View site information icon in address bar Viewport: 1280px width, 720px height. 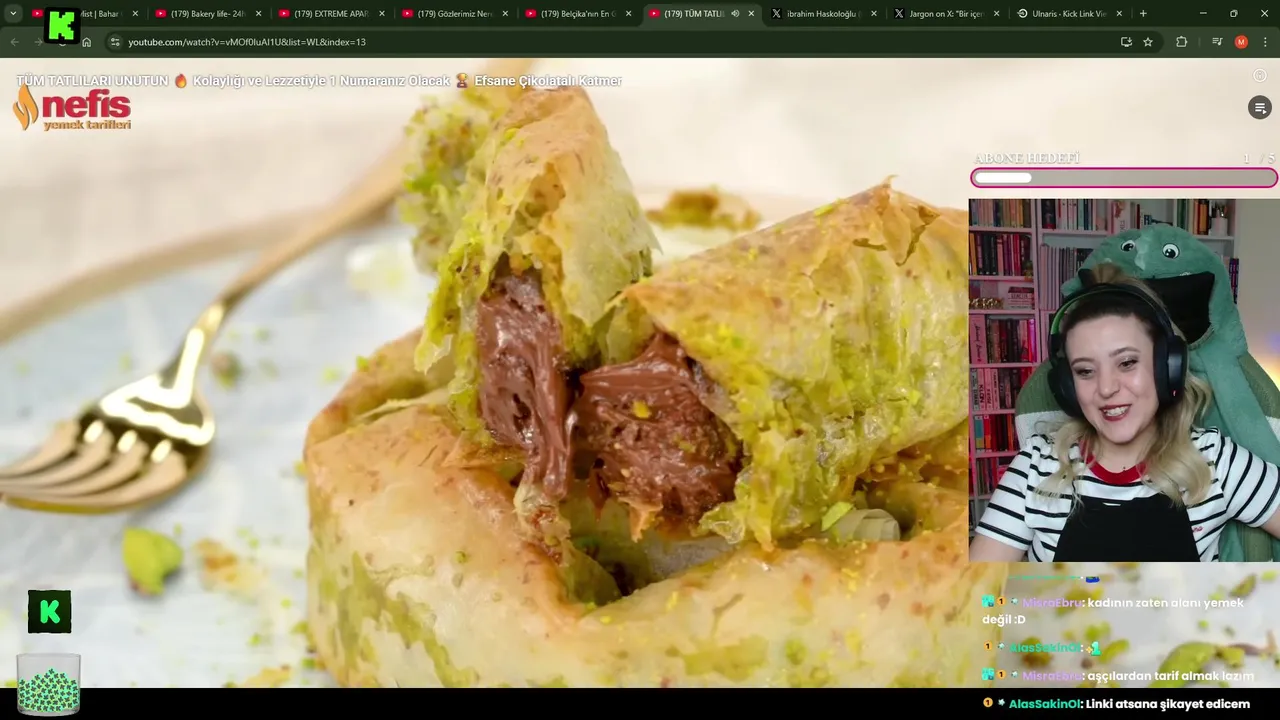115,42
